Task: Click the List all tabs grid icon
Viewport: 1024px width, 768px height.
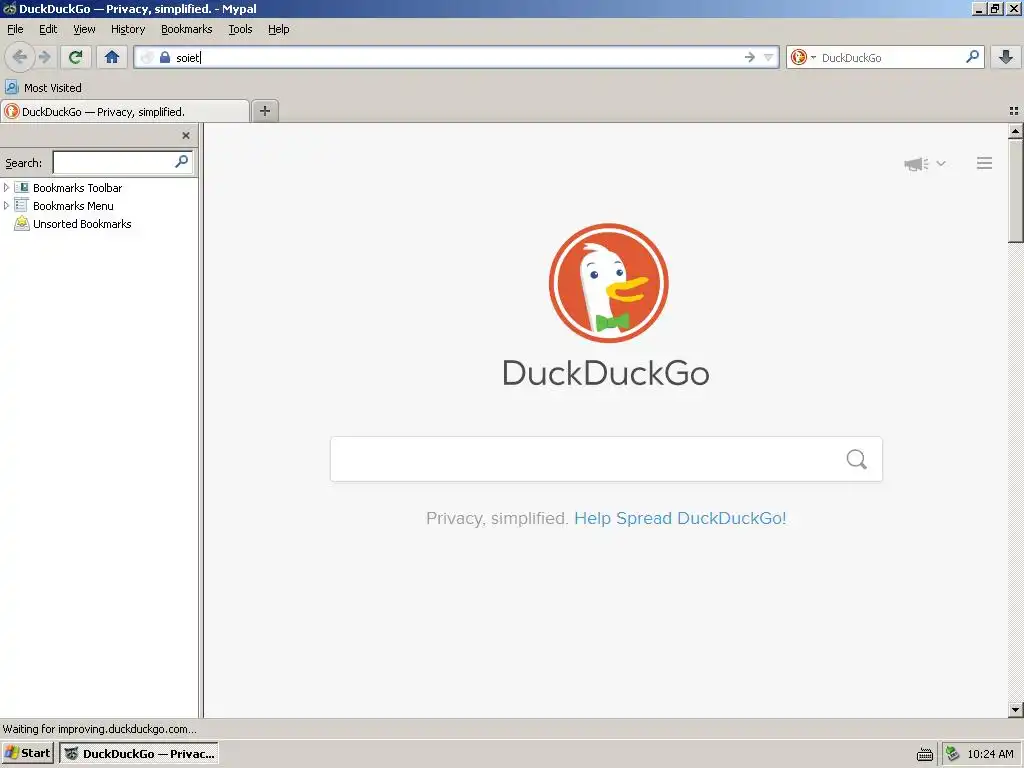Action: (1014, 112)
